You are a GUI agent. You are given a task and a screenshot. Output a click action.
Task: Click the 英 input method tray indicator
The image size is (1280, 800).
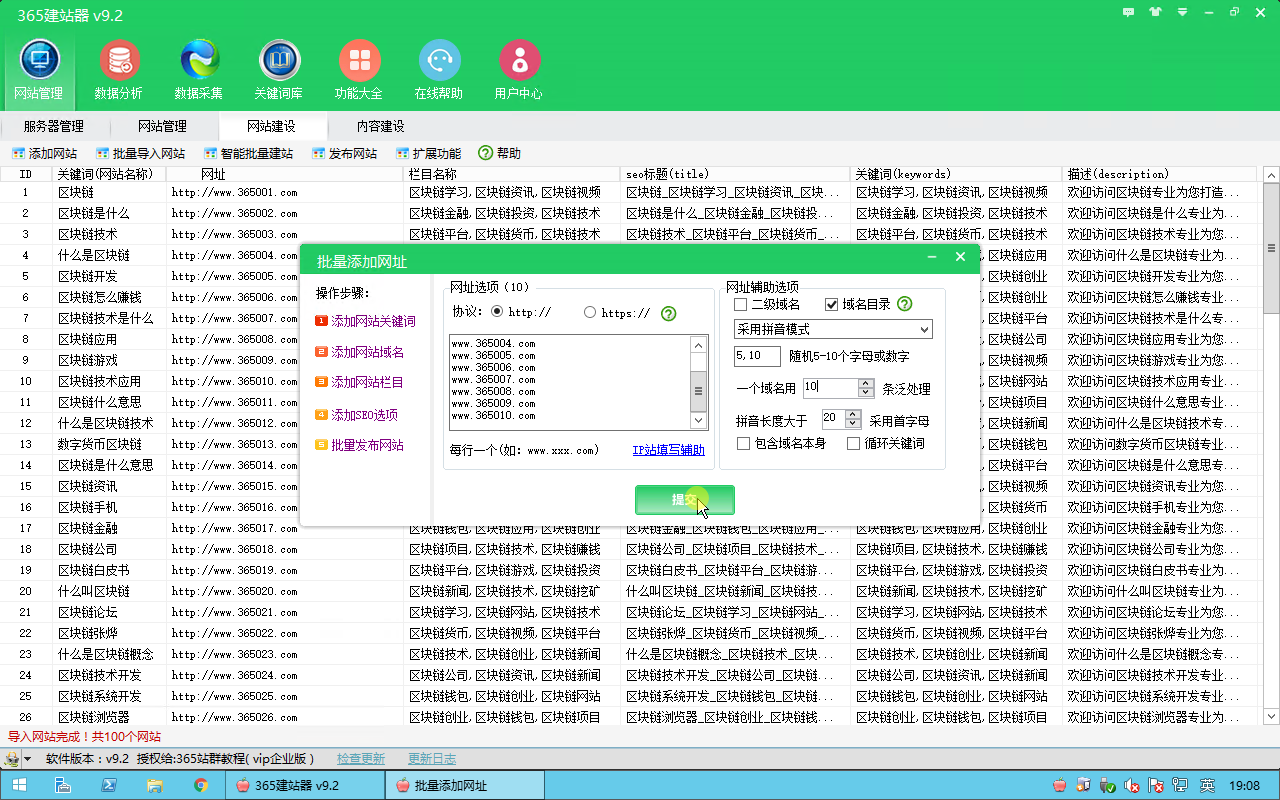click(1207, 785)
